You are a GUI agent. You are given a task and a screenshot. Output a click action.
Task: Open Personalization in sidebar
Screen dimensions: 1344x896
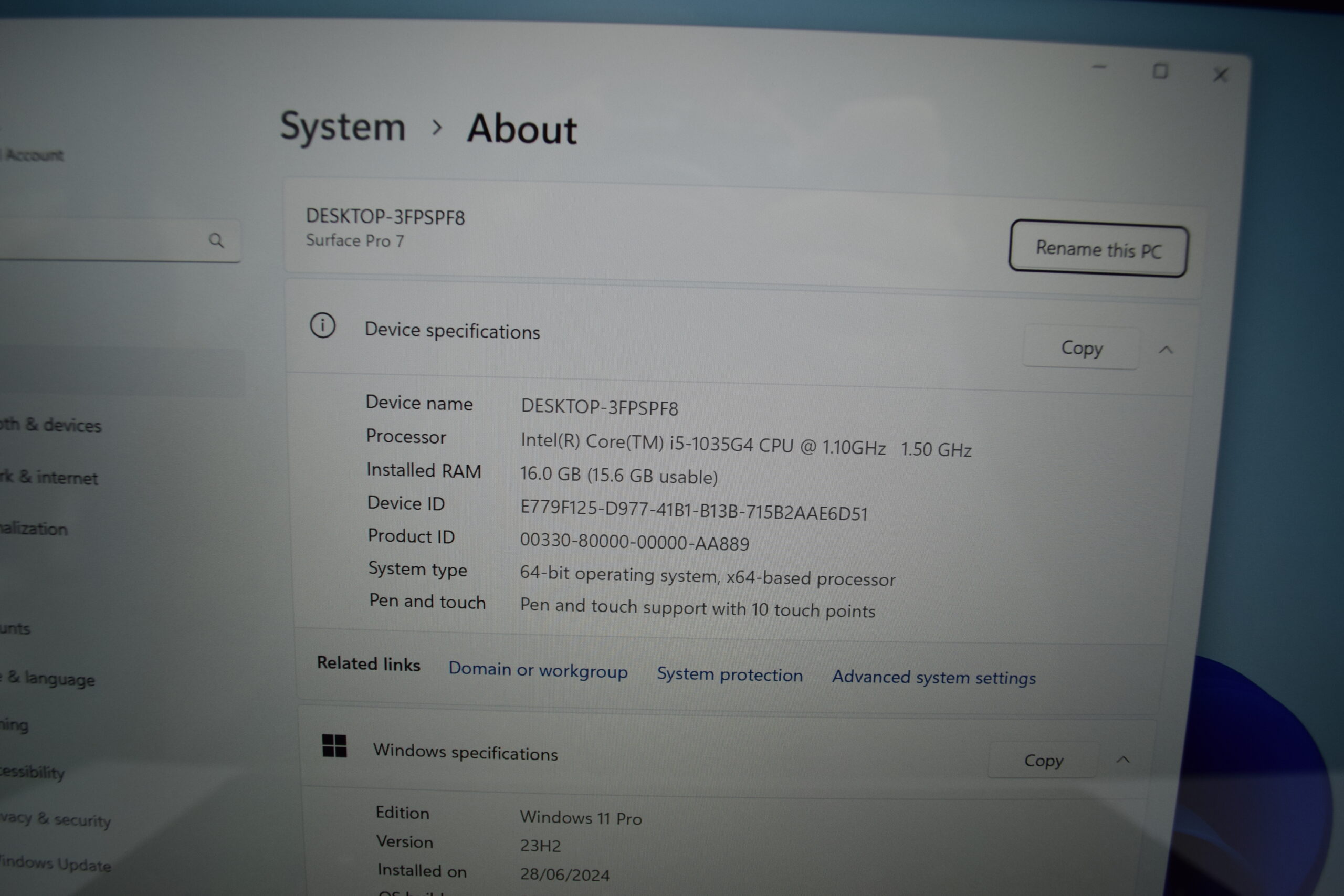tap(33, 529)
